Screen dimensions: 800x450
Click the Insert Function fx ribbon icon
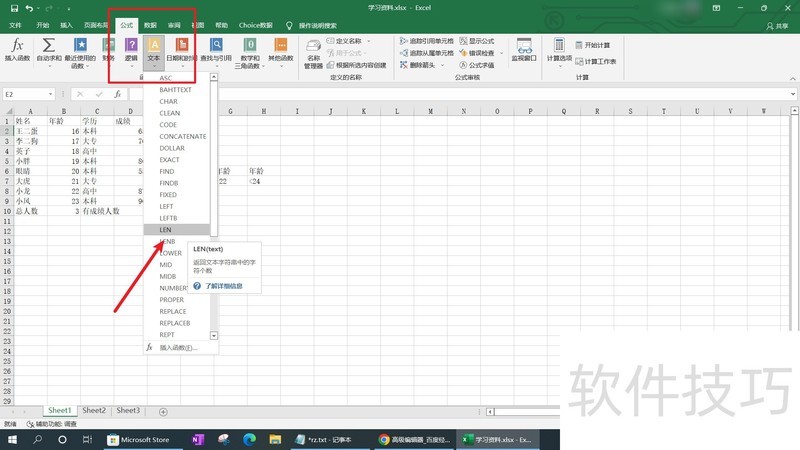tap(17, 50)
